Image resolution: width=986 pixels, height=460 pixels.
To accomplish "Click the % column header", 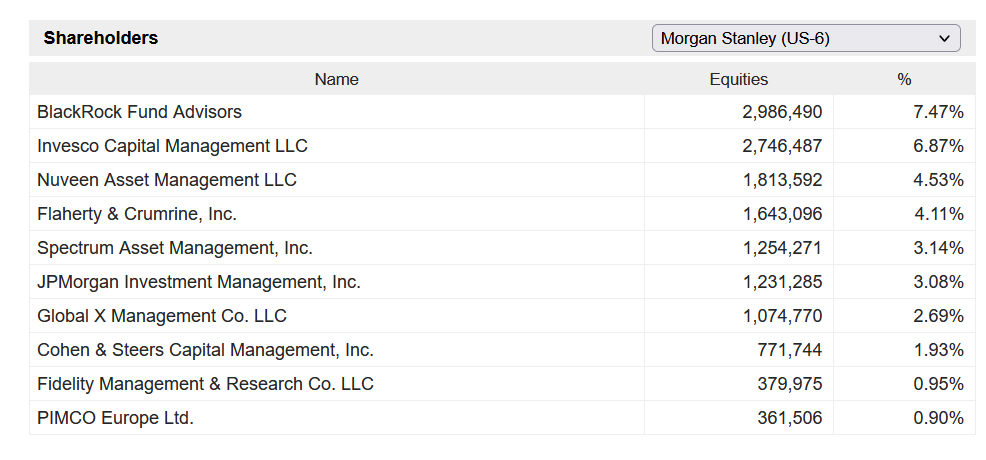I will tap(904, 80).
